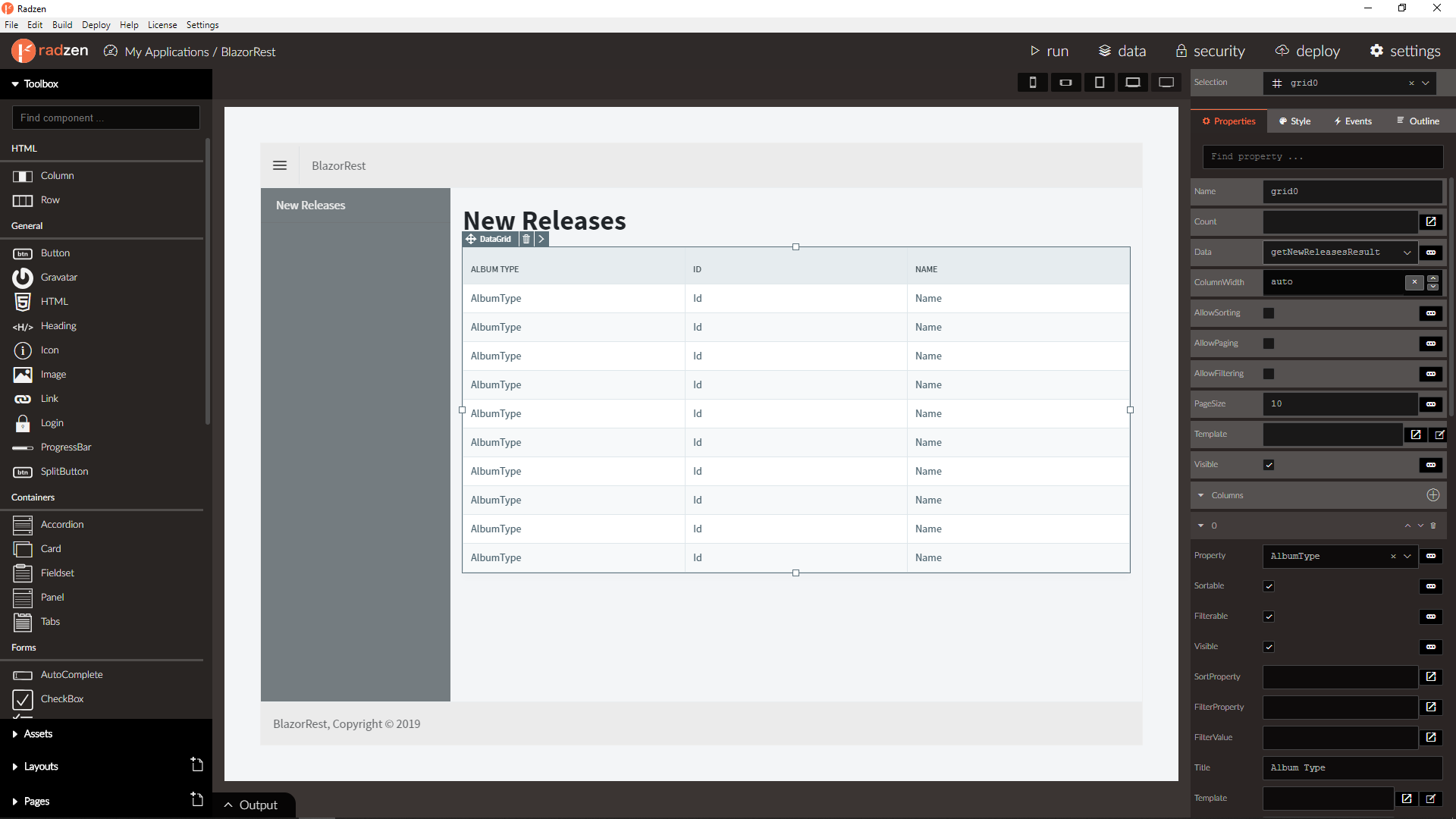The height and width of the screenshot is (819, 1456).
Task: Open the Property AlbumType dropdown
Action: (x=1407, y=556)
